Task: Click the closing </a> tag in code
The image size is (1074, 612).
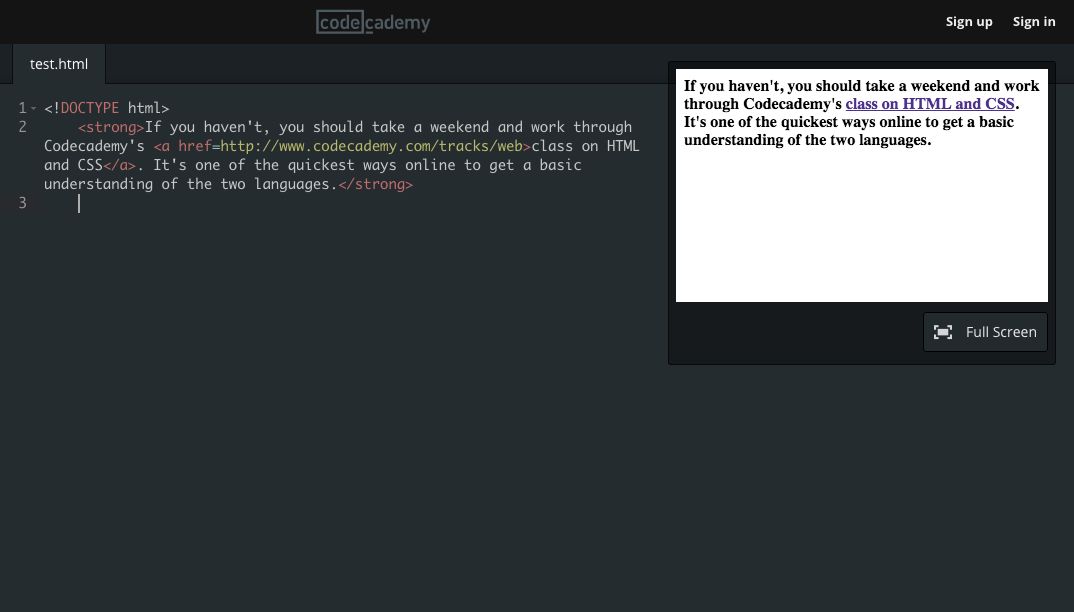Action: tap(119, 165)
